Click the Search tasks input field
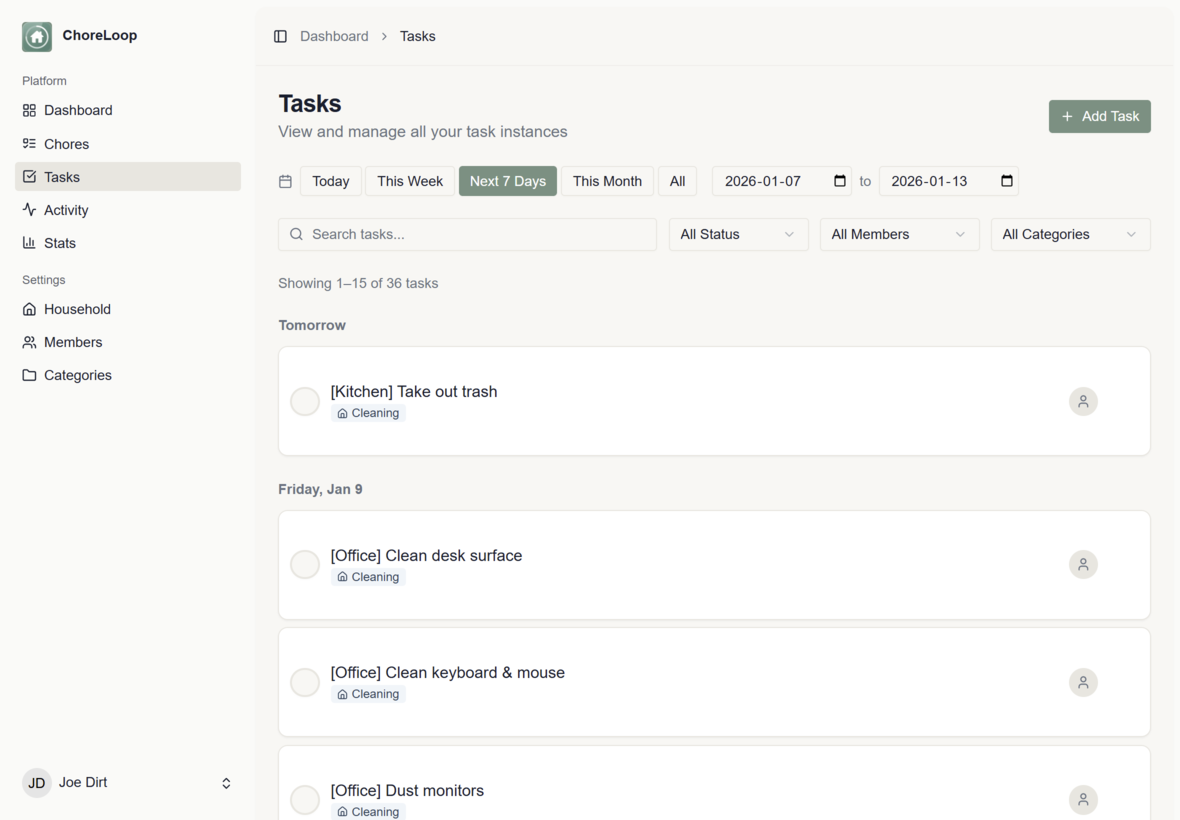The height and width of the screenshot is (820, 1180). pos(467,234)
